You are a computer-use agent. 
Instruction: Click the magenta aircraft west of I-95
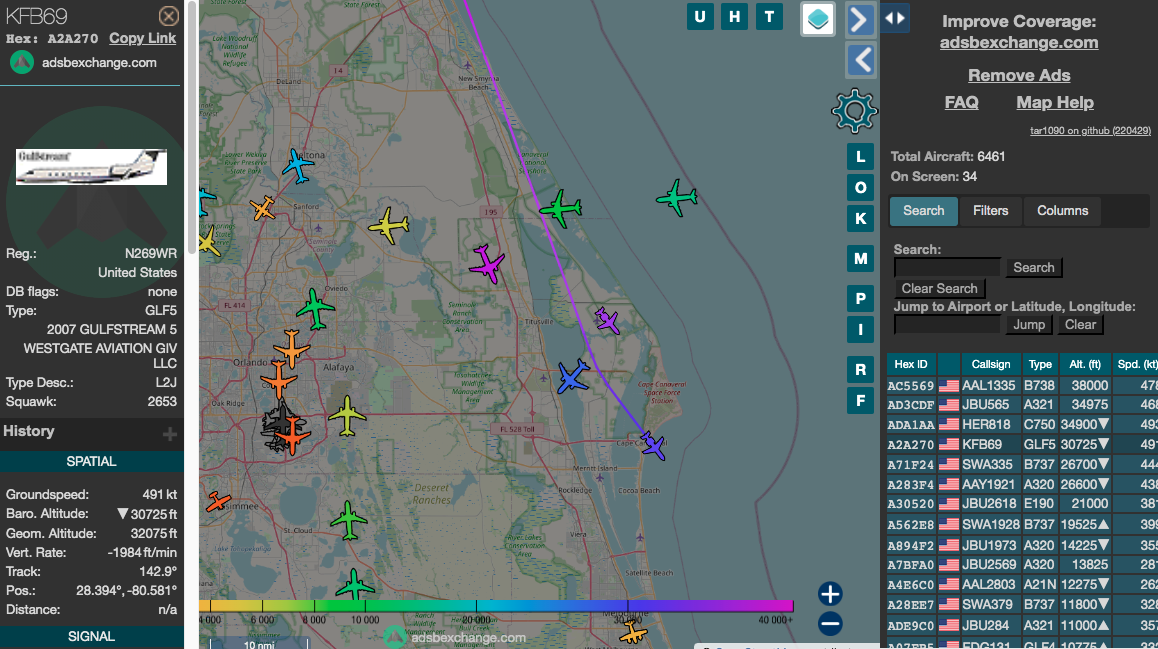click(487, 264)
